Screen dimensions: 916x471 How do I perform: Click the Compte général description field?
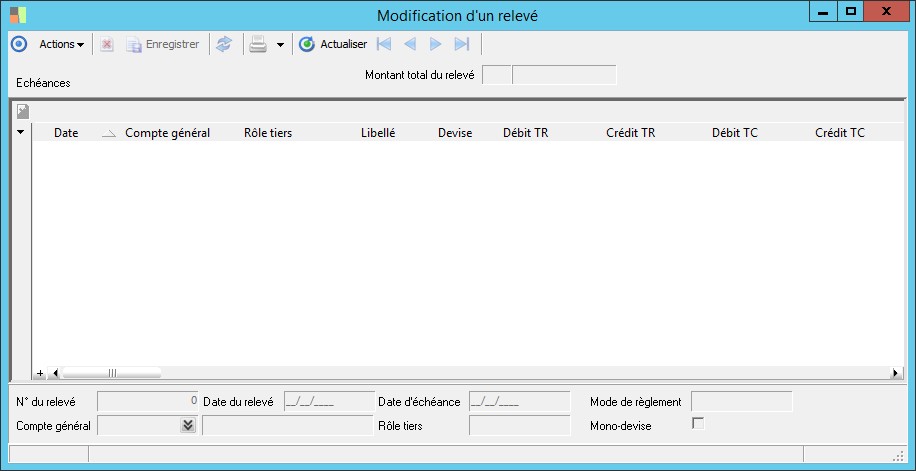coord(287,425)
